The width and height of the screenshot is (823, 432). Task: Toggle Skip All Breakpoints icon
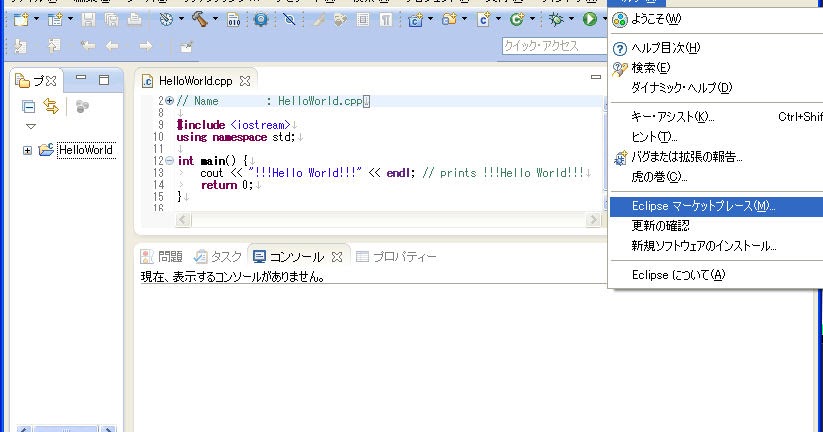pos(289,20)
